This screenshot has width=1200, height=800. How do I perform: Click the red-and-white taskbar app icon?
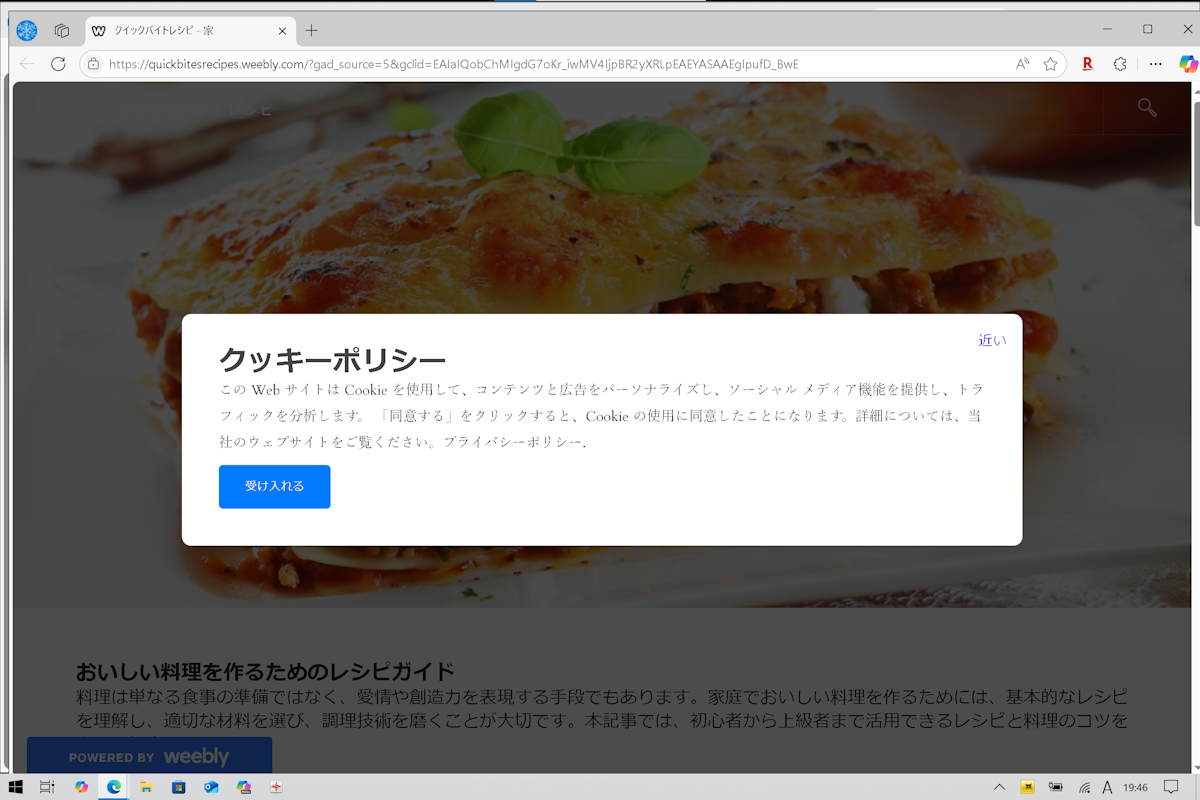coord(275,787)
